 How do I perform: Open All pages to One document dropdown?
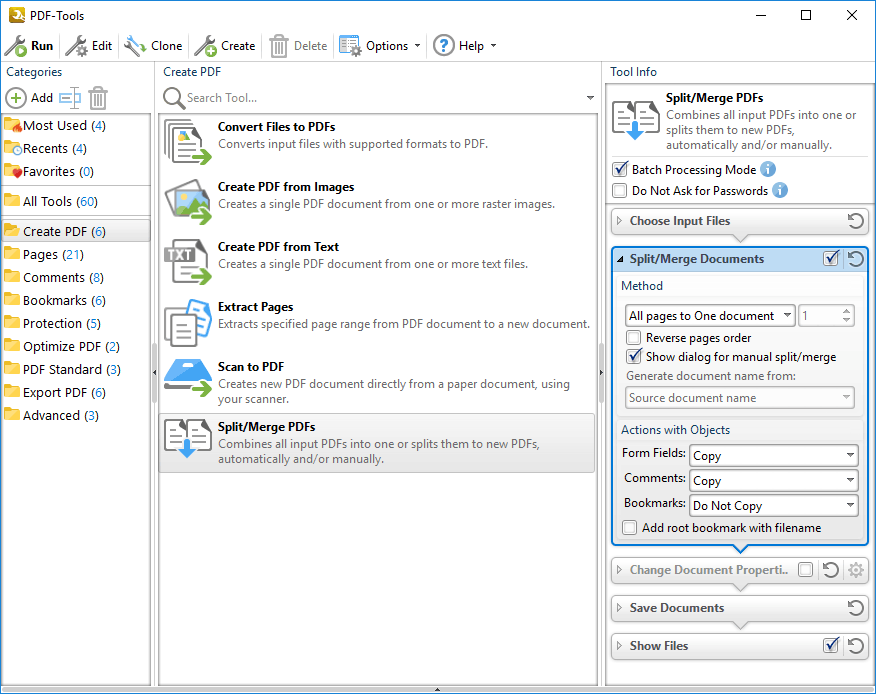click(x=711, y=316)
